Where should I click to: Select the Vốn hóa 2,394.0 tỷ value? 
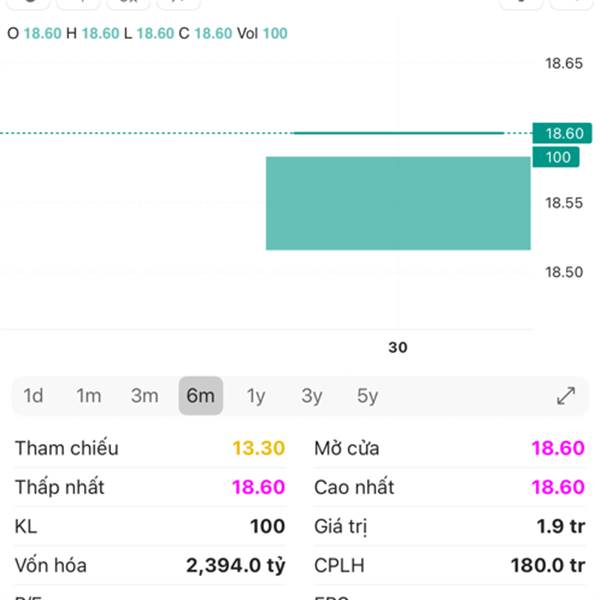click(236, 565)
